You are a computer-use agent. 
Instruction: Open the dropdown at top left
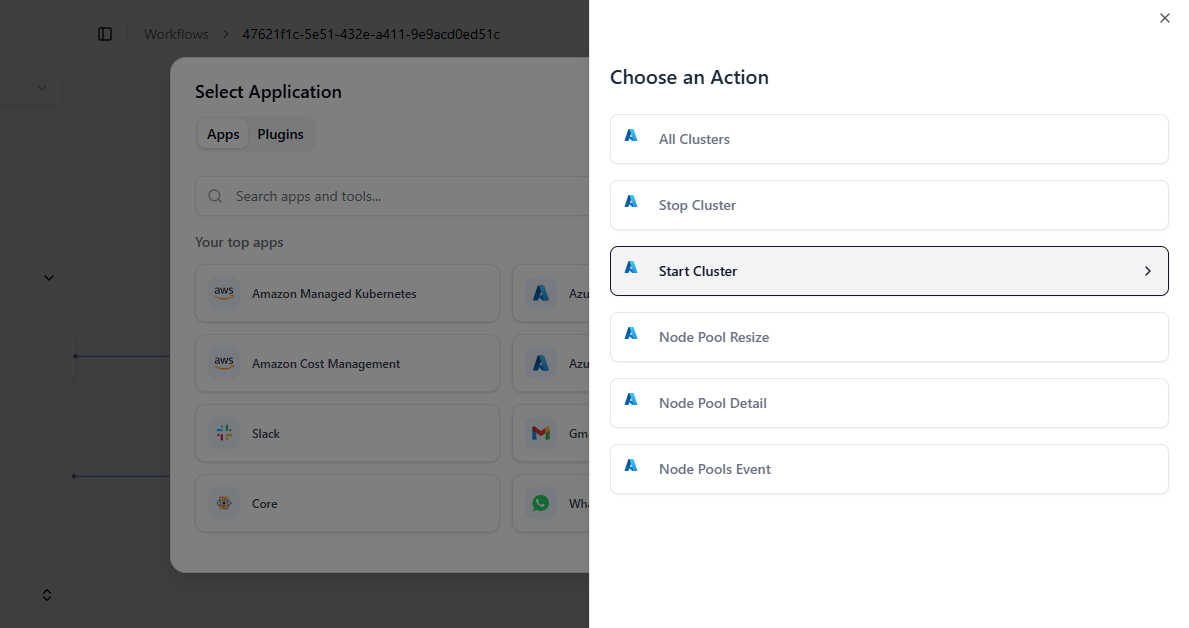tap(41, 88)
